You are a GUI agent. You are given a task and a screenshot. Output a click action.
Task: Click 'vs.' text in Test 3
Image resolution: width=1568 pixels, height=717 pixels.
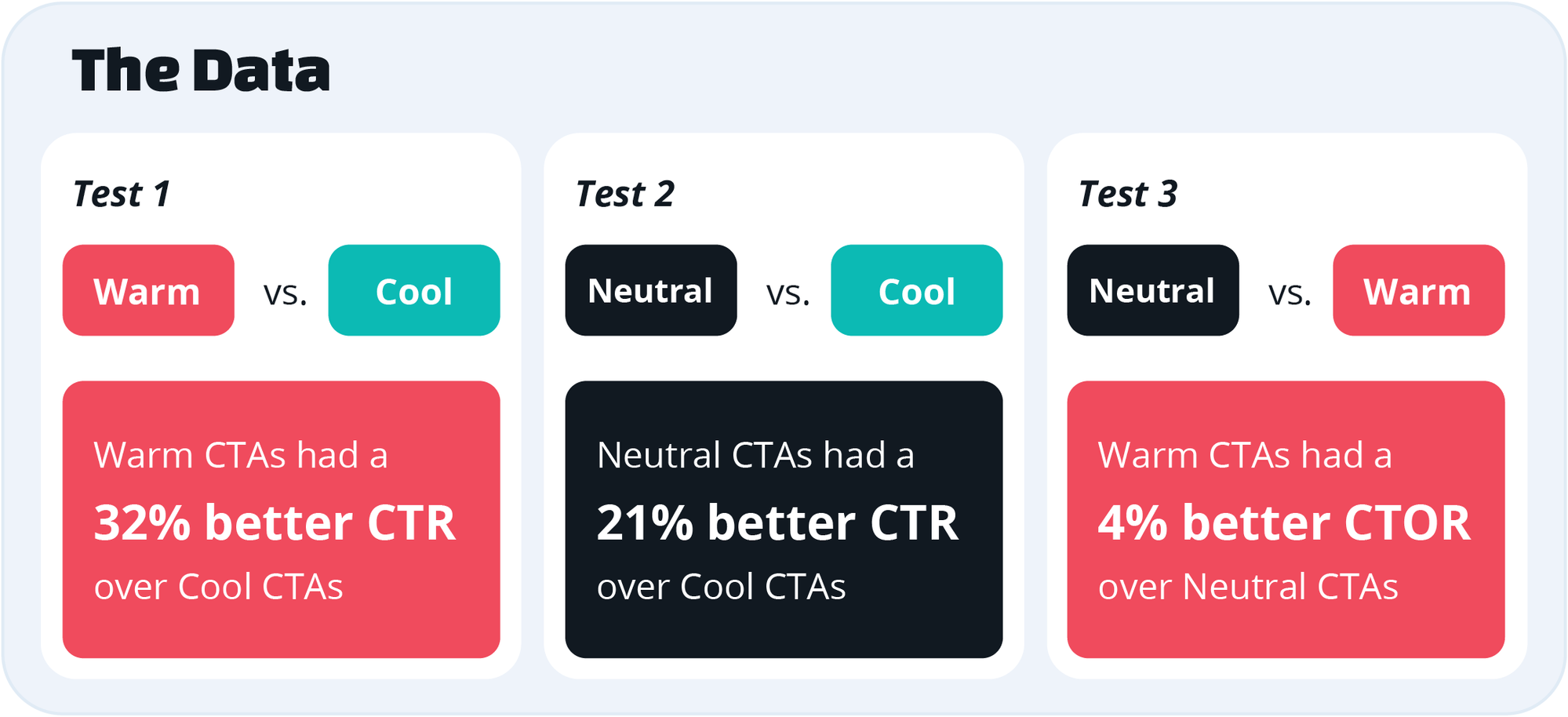(x=1290, y=293)
